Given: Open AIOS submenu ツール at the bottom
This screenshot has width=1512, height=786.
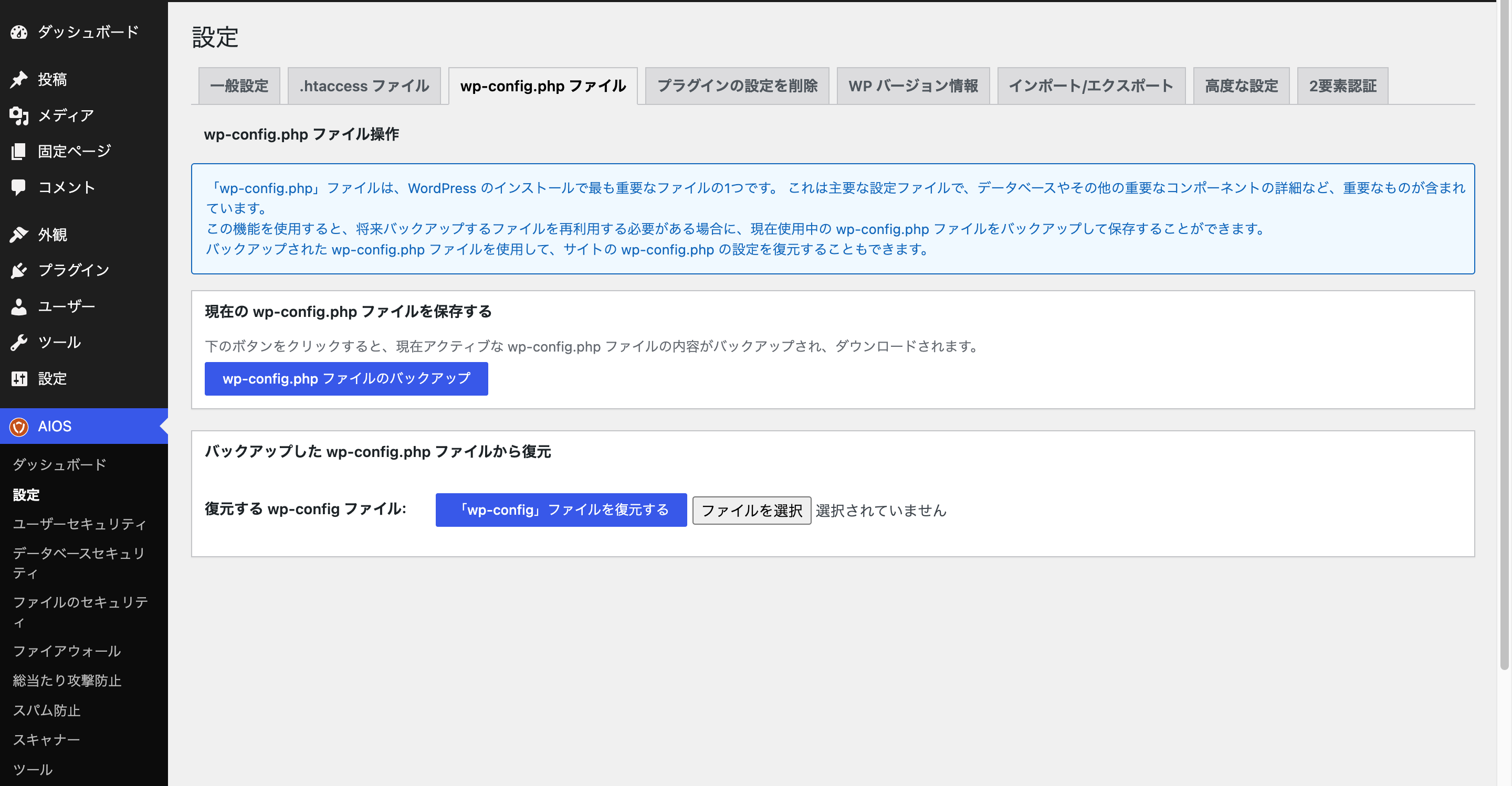Looking at the screenshot, I should click(x=33, y=770).
